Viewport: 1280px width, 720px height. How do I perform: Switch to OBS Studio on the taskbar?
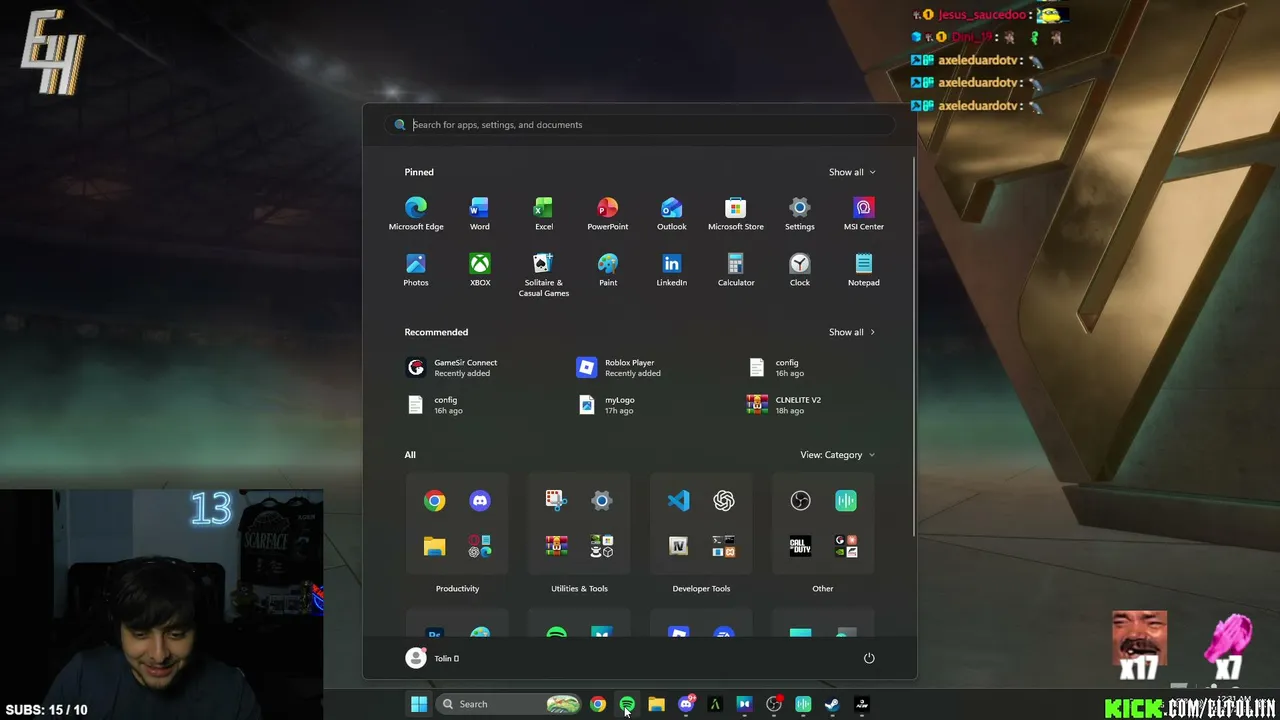coord(774,704)
